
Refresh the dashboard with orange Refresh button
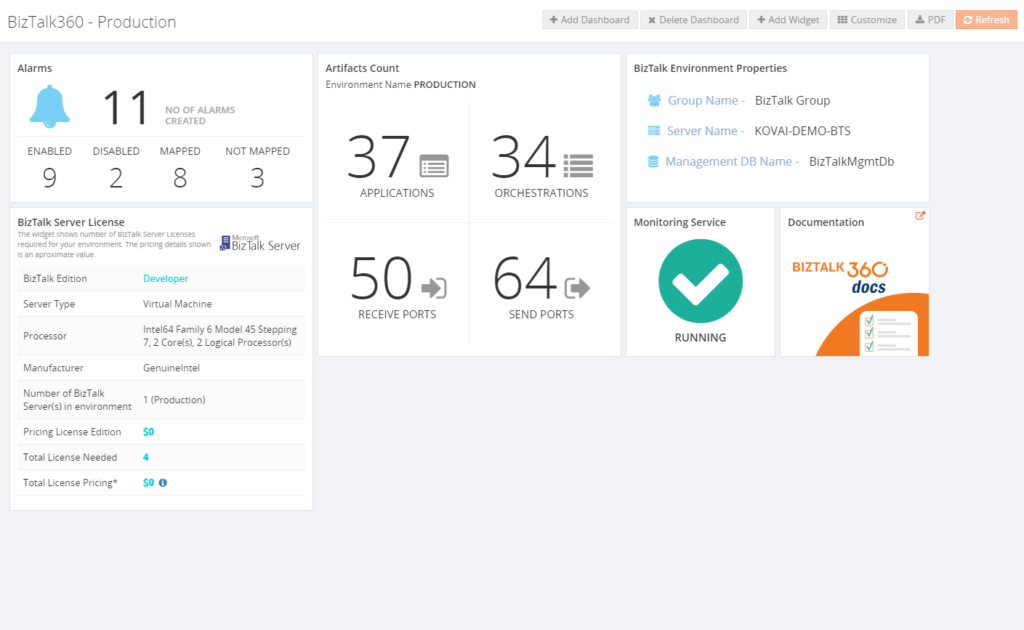pyautogui.click(x=986, y=20)
